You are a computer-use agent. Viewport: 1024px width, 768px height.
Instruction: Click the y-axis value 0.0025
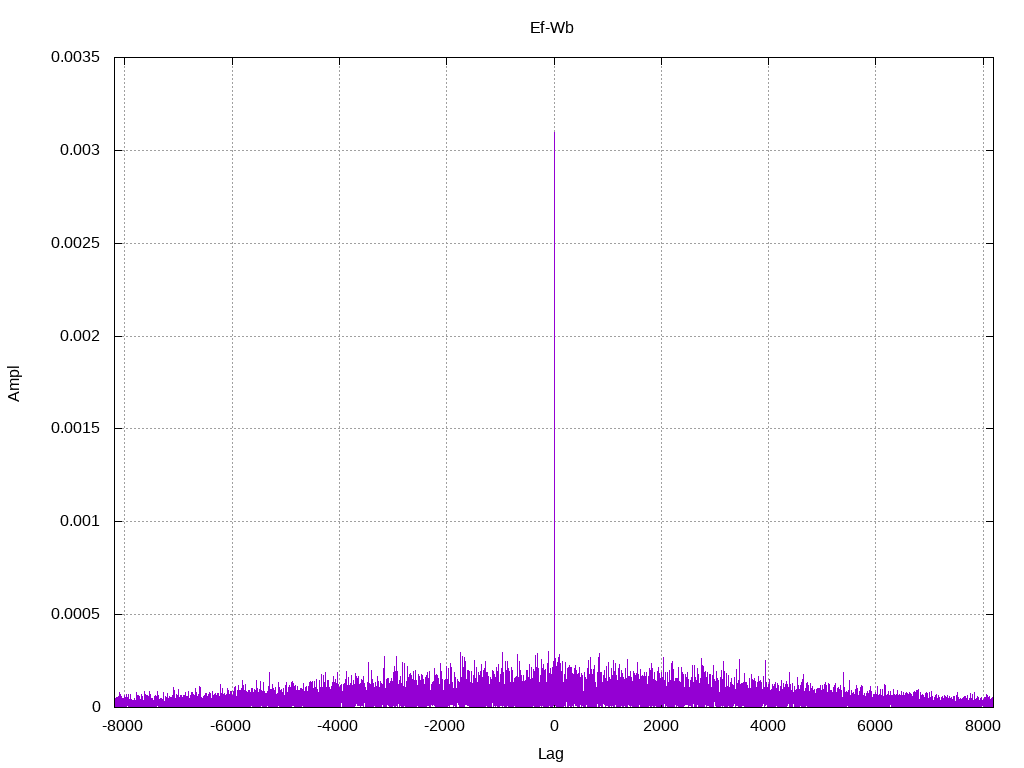click(x=76, y=243)
